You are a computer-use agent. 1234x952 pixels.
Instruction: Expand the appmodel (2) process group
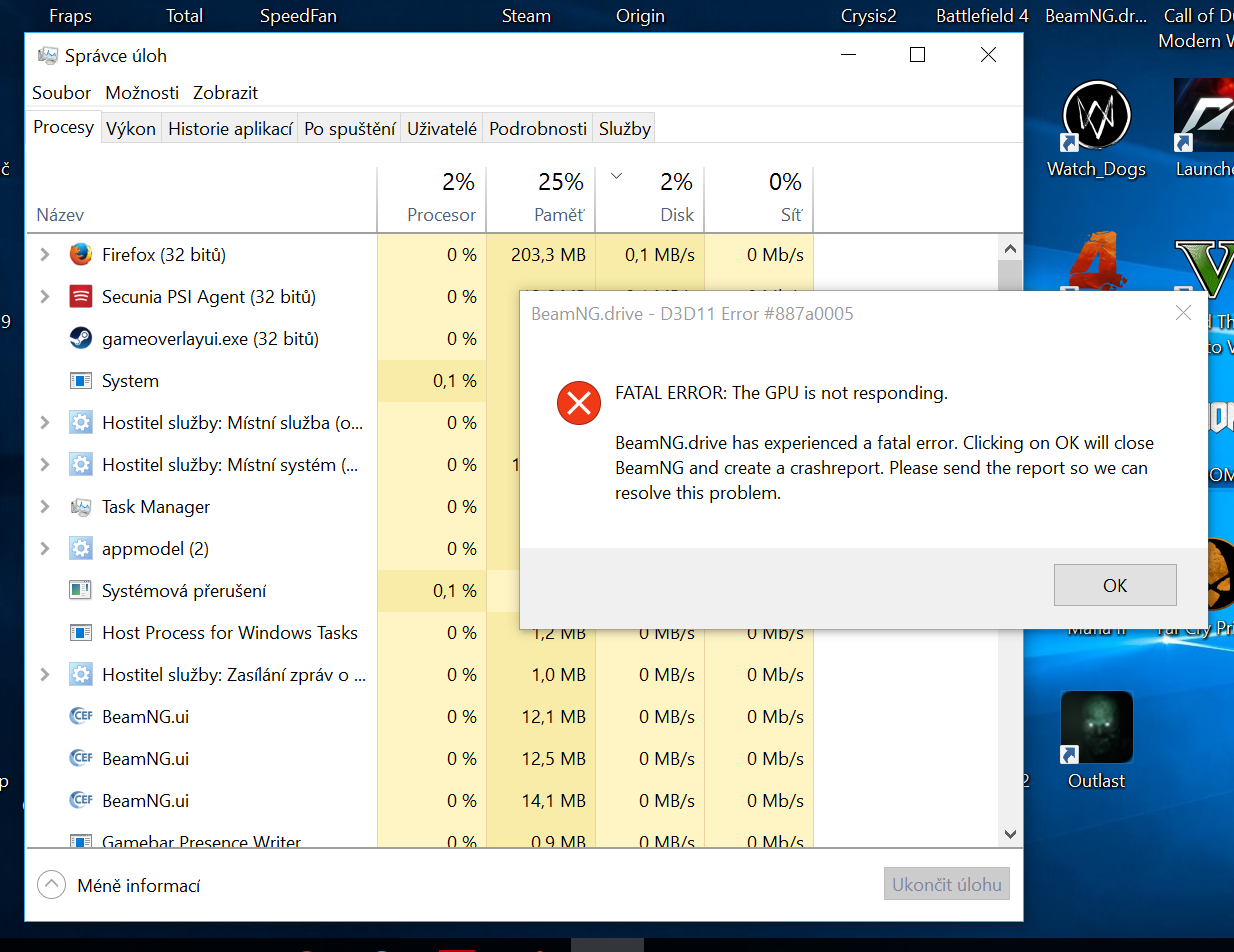44,549
